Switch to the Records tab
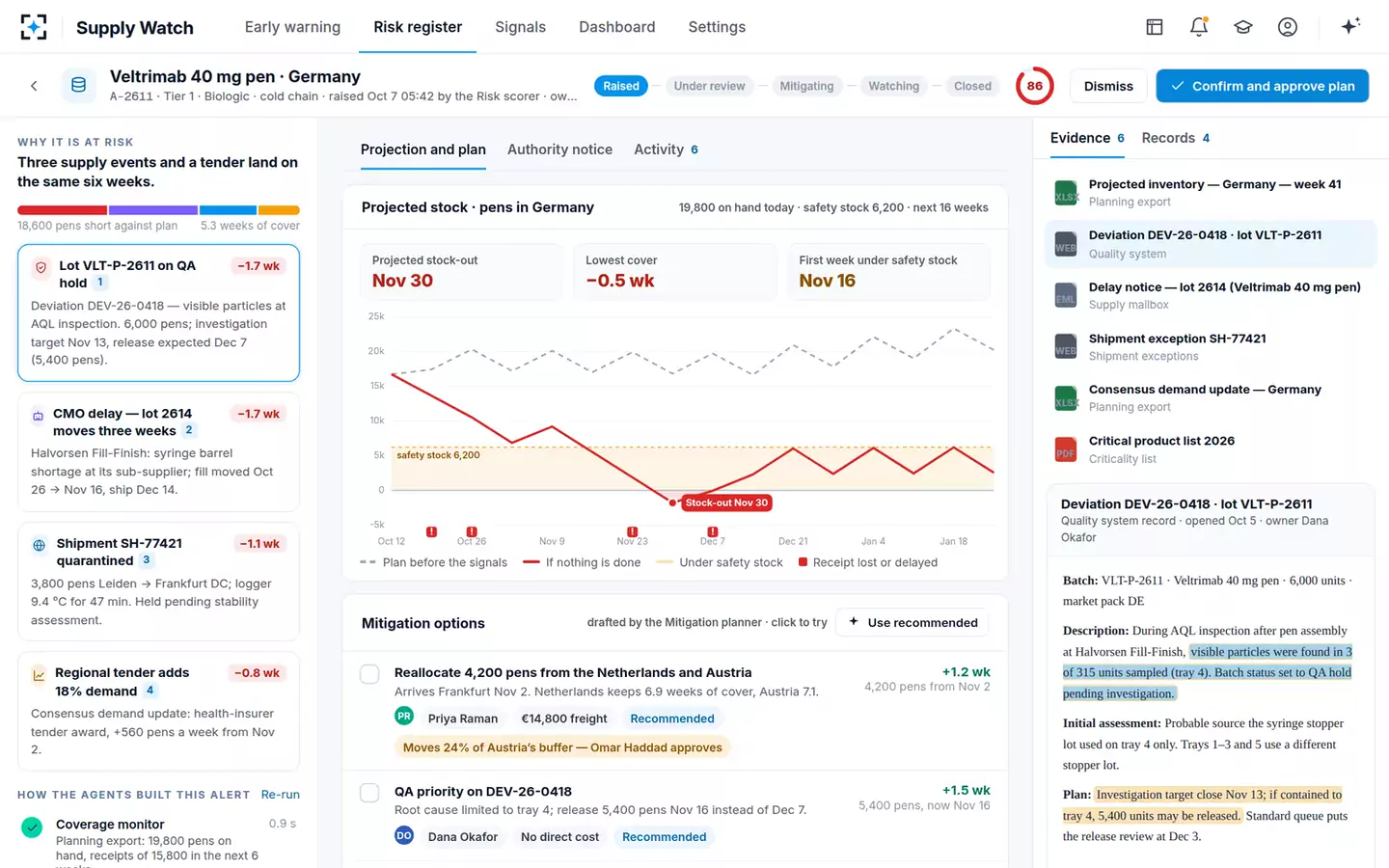This screenshot has width=1389, height=868. coord(1176,138)
